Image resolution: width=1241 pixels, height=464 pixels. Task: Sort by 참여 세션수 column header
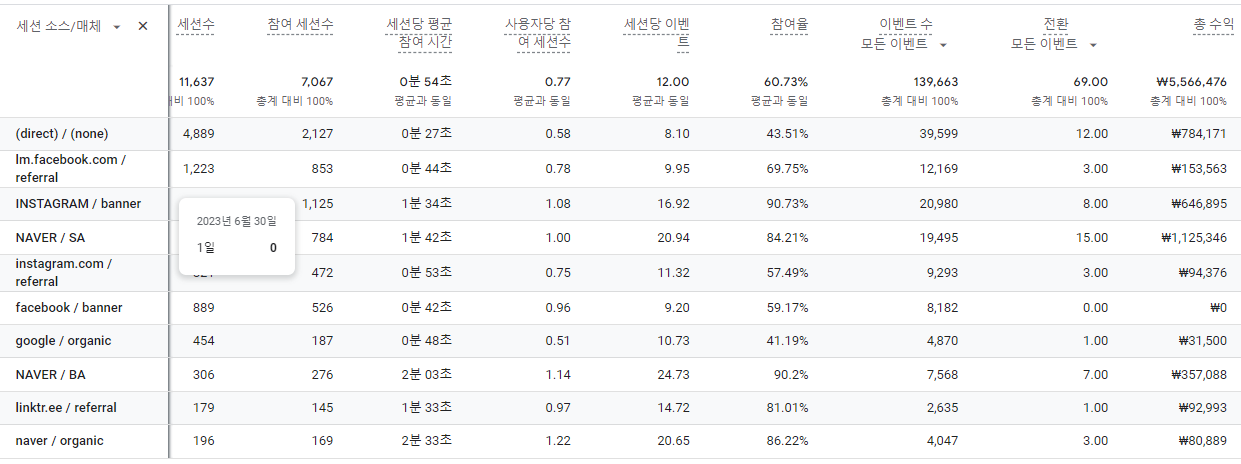point(301,23)
